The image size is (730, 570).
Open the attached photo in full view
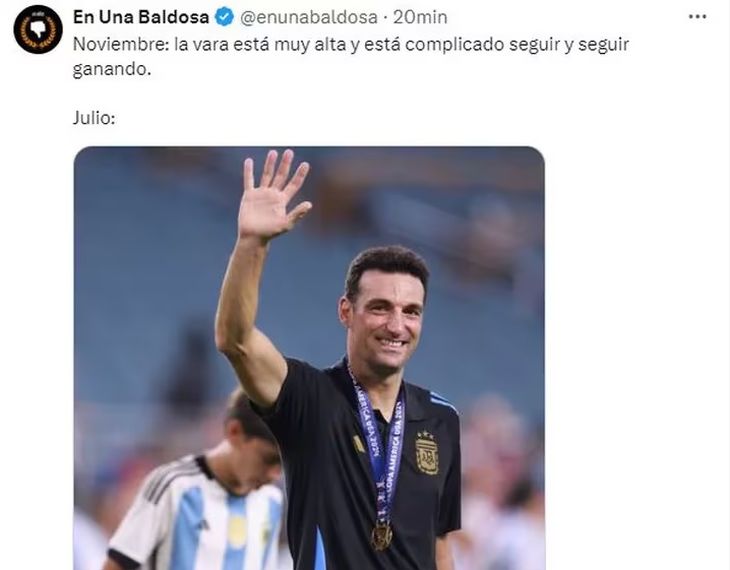point(309,358)
